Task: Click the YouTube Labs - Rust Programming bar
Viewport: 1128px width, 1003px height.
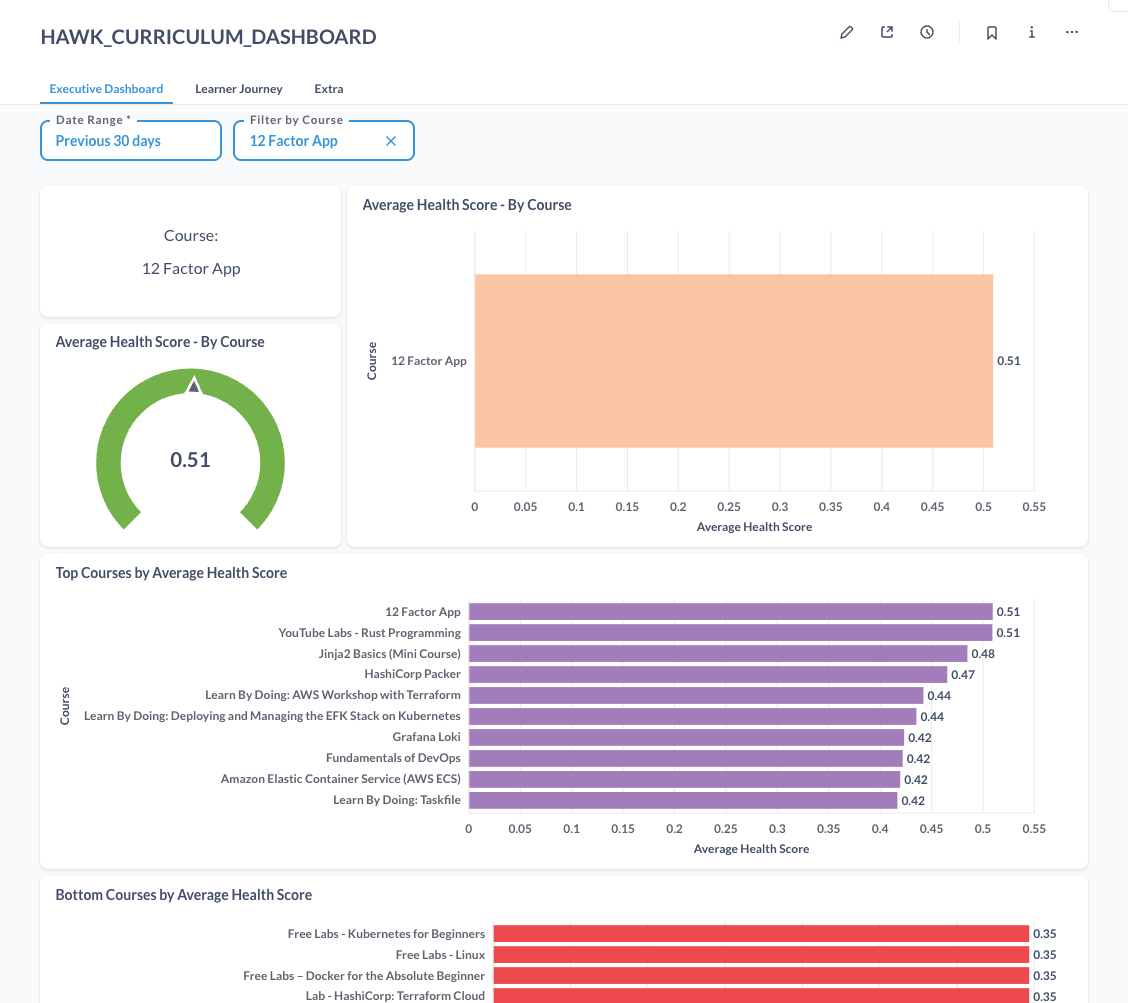Action: (730, 632)
